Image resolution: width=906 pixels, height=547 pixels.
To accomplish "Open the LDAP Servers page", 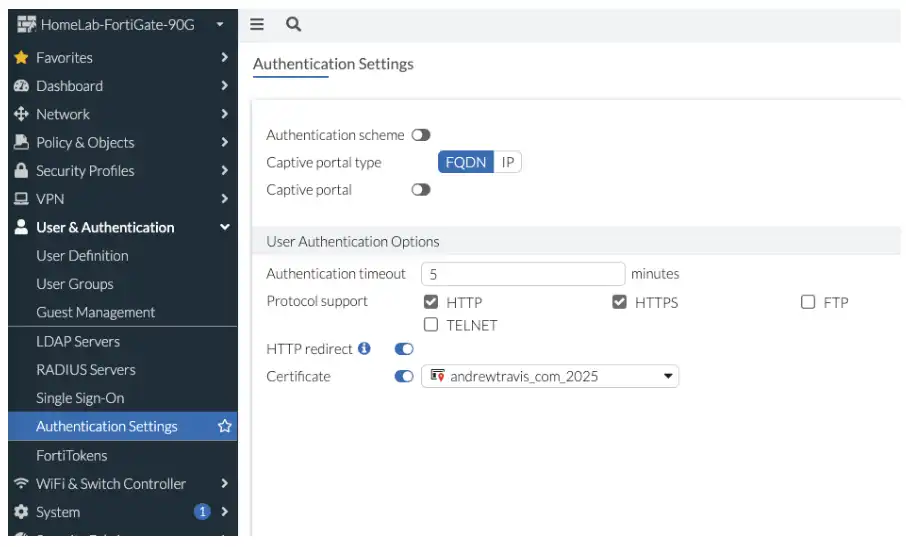I will [x=78, y=341].
